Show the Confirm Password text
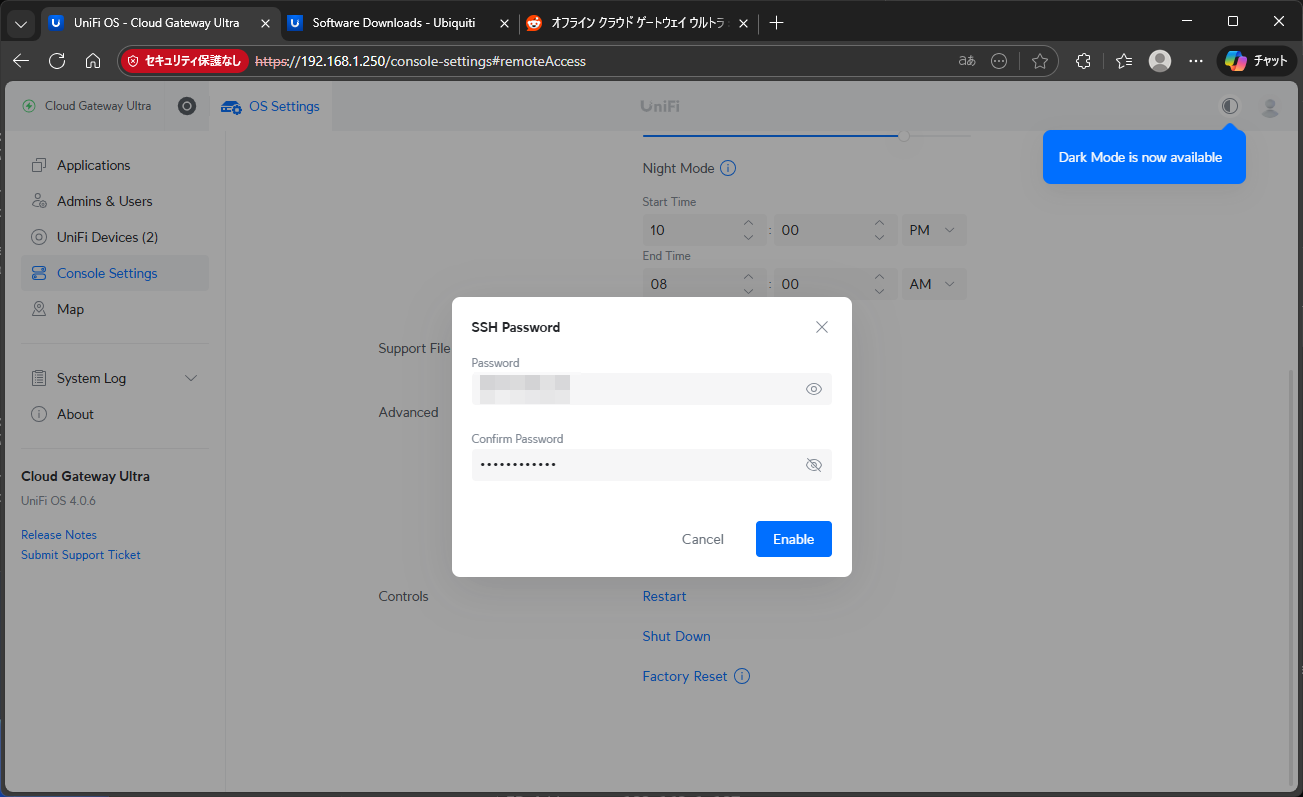Screen dimensions: 1303x797 (813, 465)
